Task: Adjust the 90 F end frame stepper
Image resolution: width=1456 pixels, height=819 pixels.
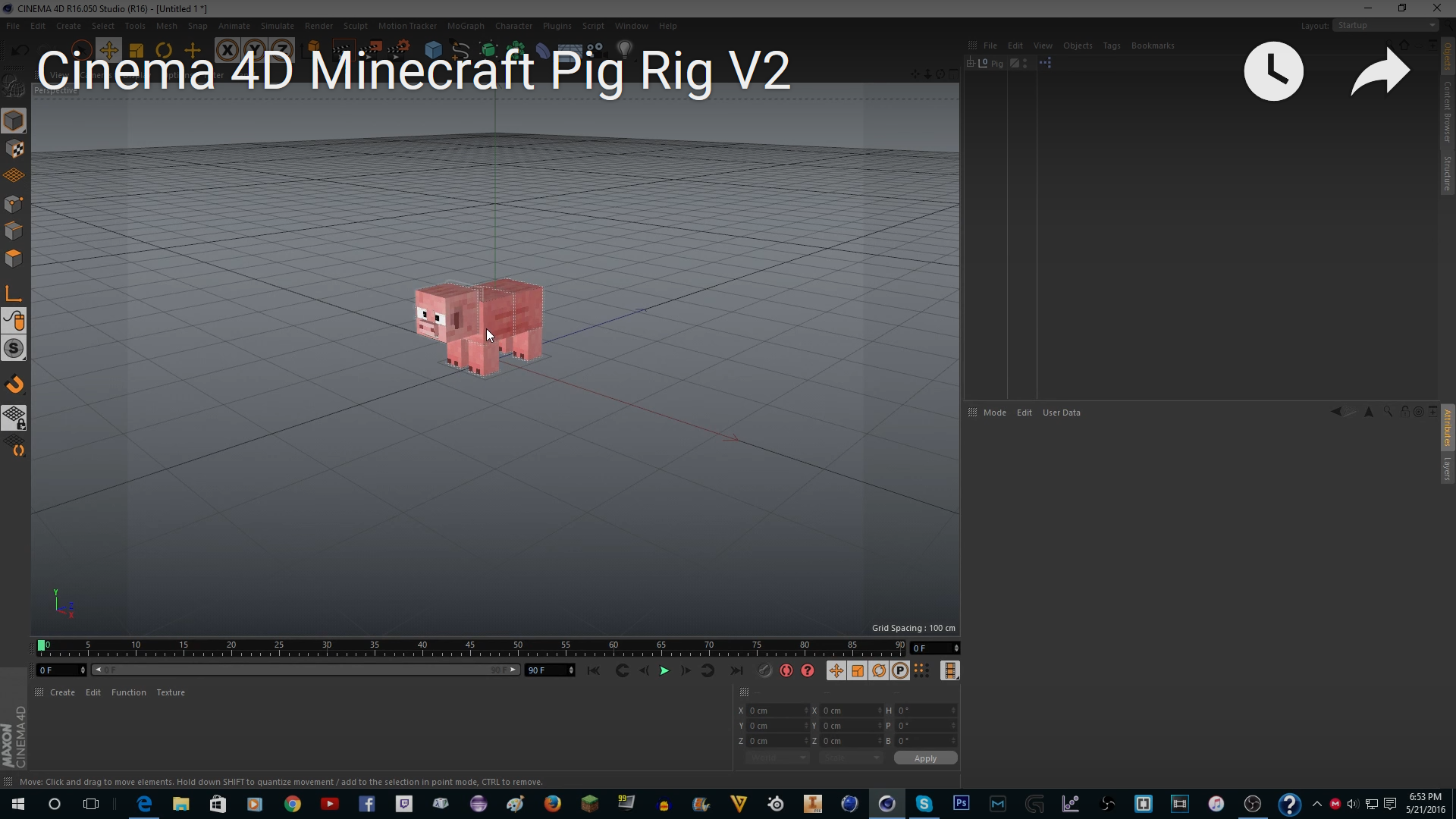Action: point(571,670)
